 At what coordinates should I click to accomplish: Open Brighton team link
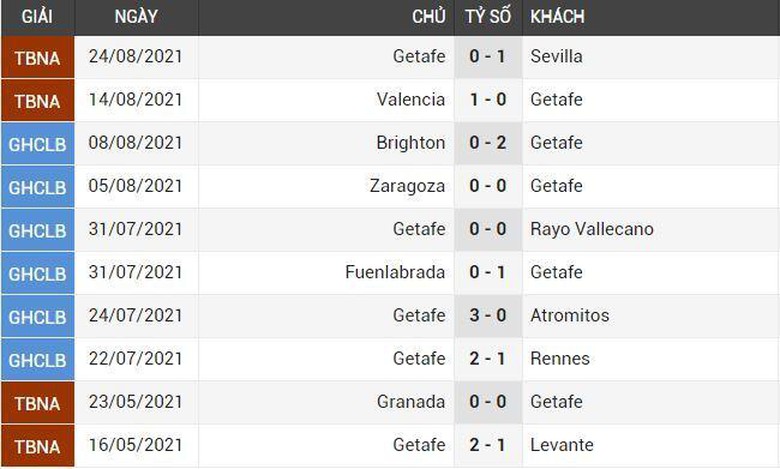tap(411, 143)
